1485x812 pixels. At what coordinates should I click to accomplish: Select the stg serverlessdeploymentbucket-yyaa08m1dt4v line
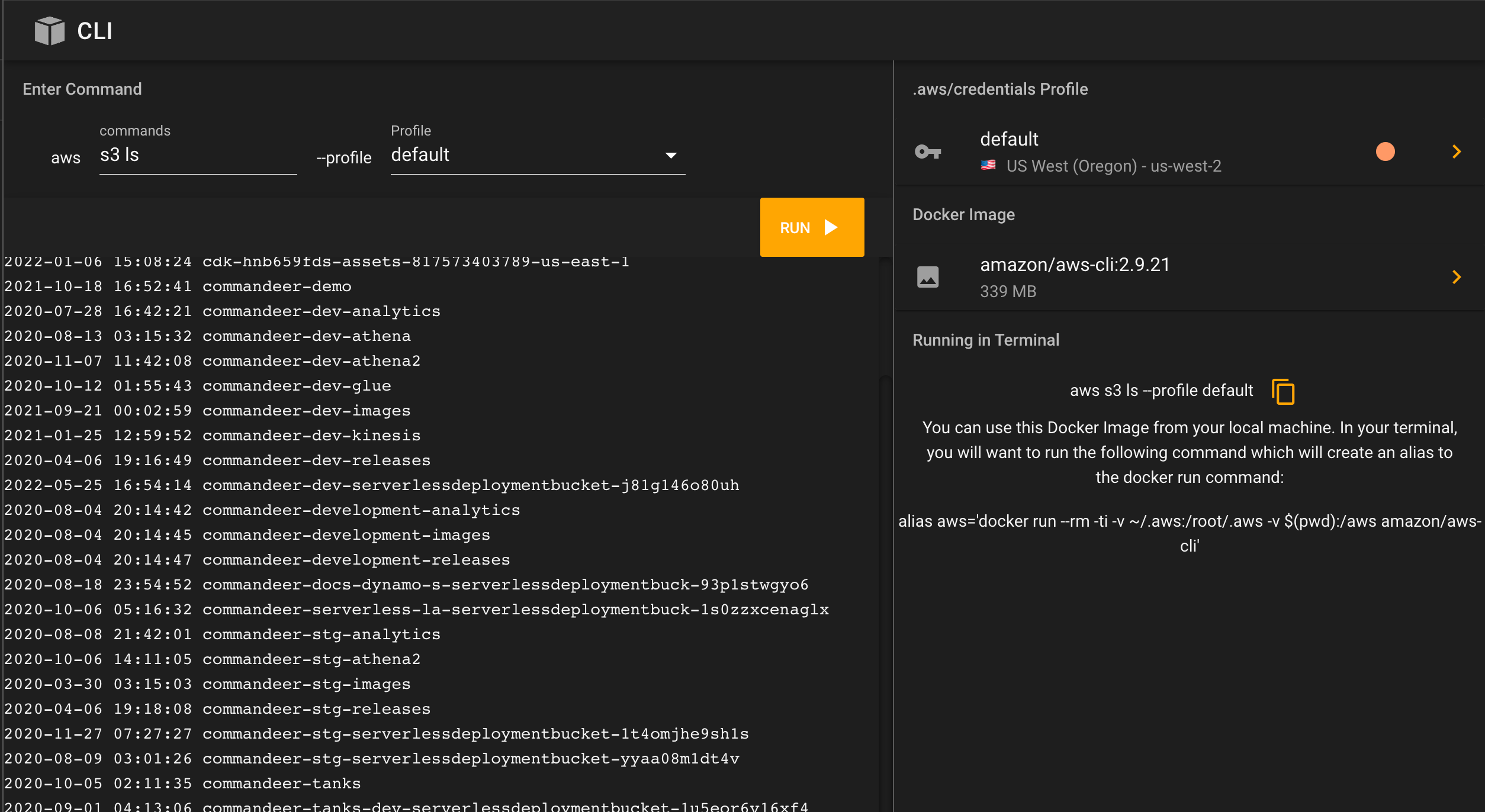(372, 759)
